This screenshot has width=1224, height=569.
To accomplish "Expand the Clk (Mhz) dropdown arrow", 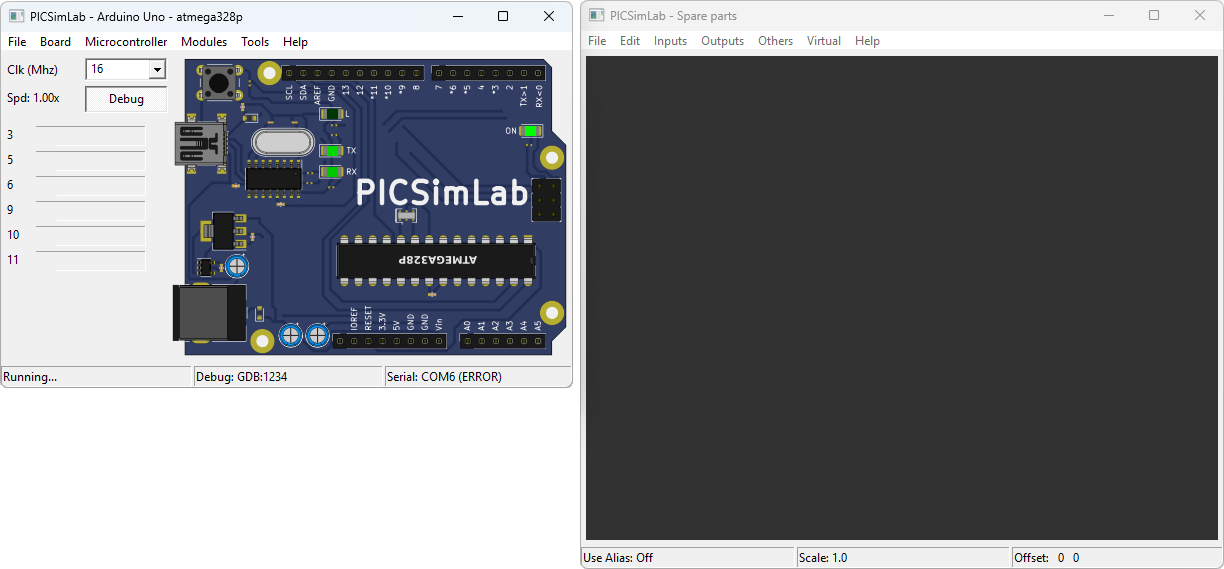I will click(x=157, y=70).
